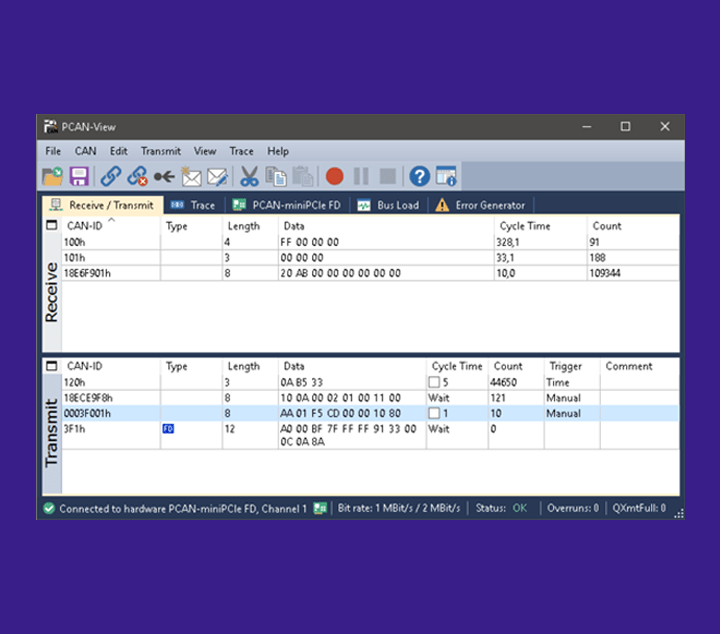720x634 pixels.
Task: Stop the trace recording
Action: pyautogui.click(x=388, y=176)
